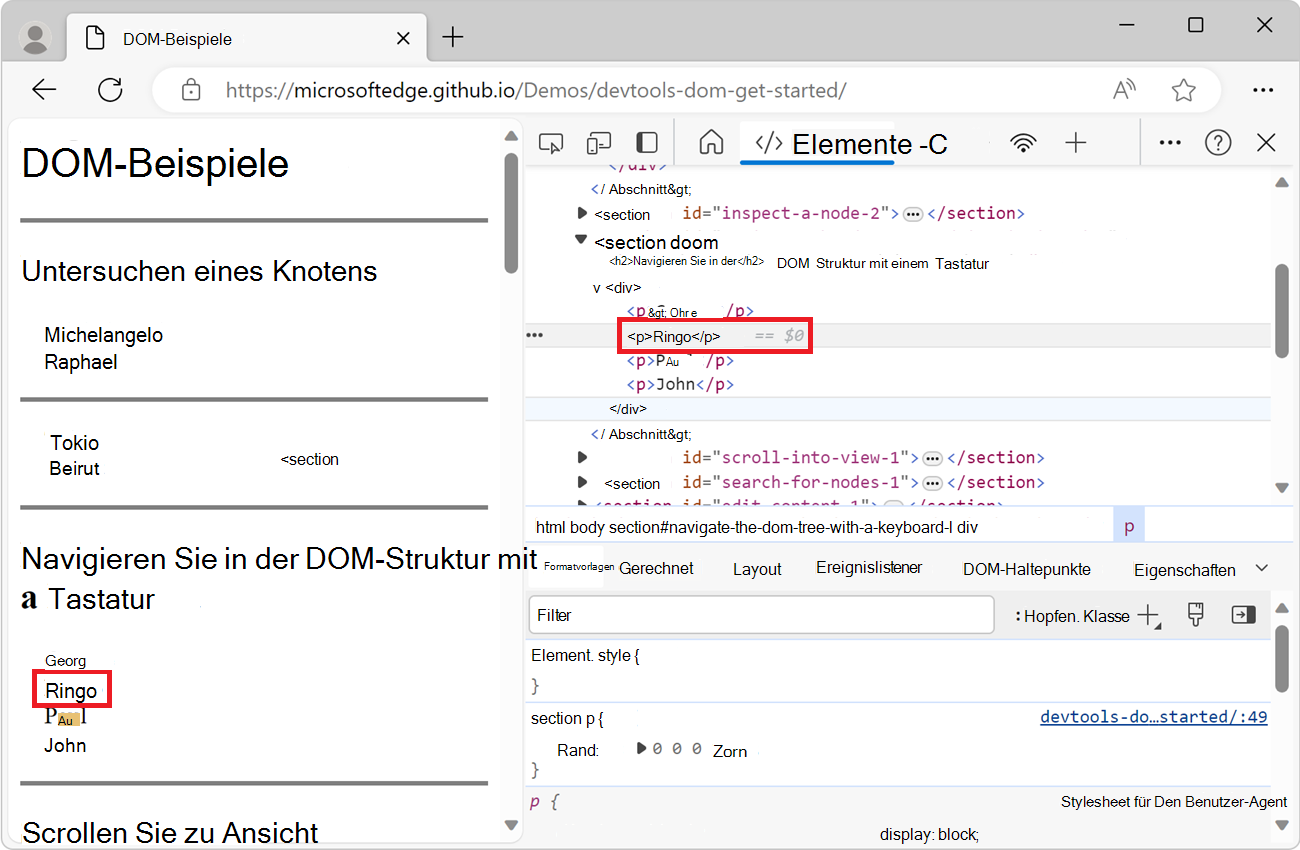Open the DevTools home panel

(710, 142)
